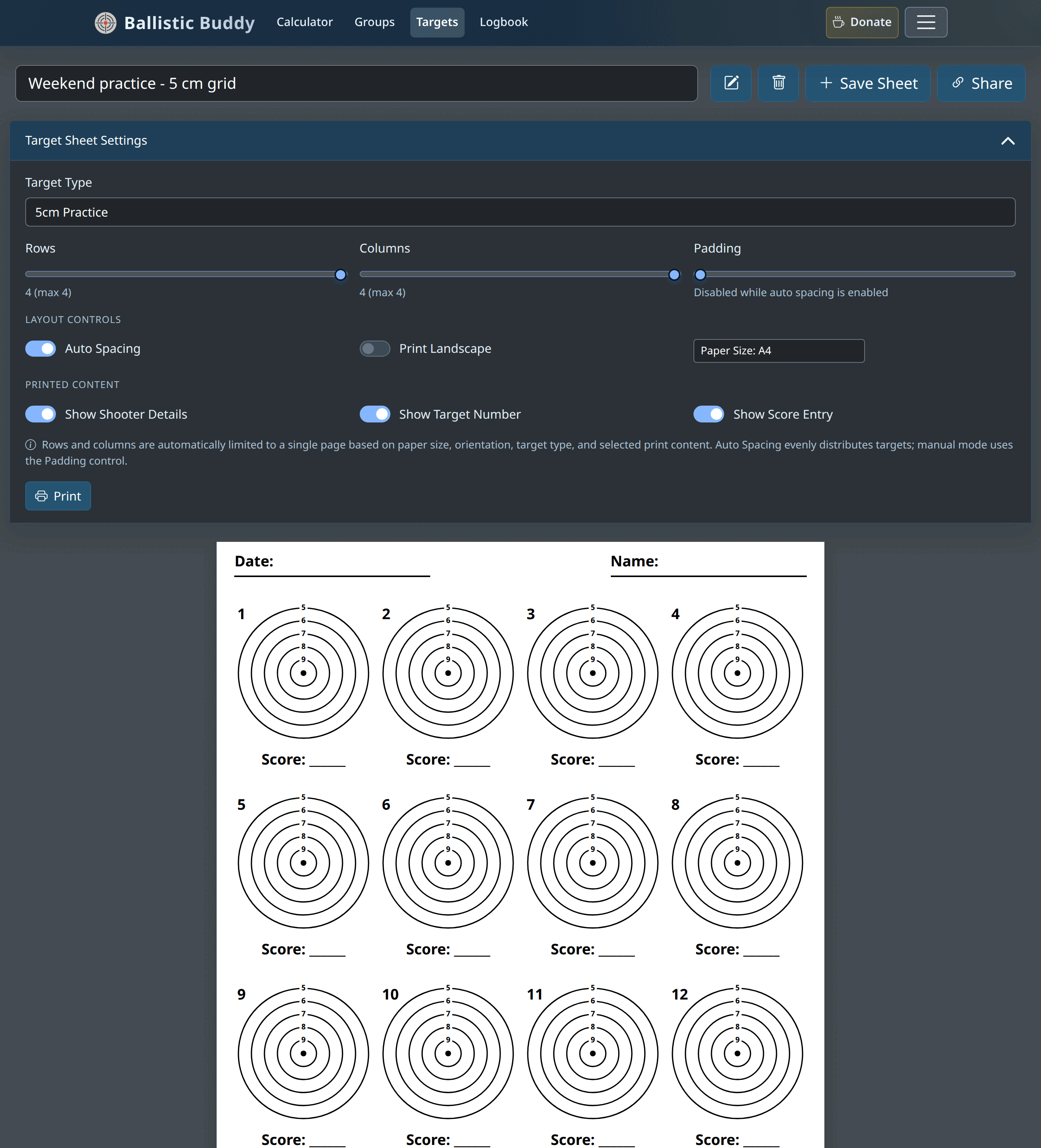Click Save Sheet button

[868, 83]
